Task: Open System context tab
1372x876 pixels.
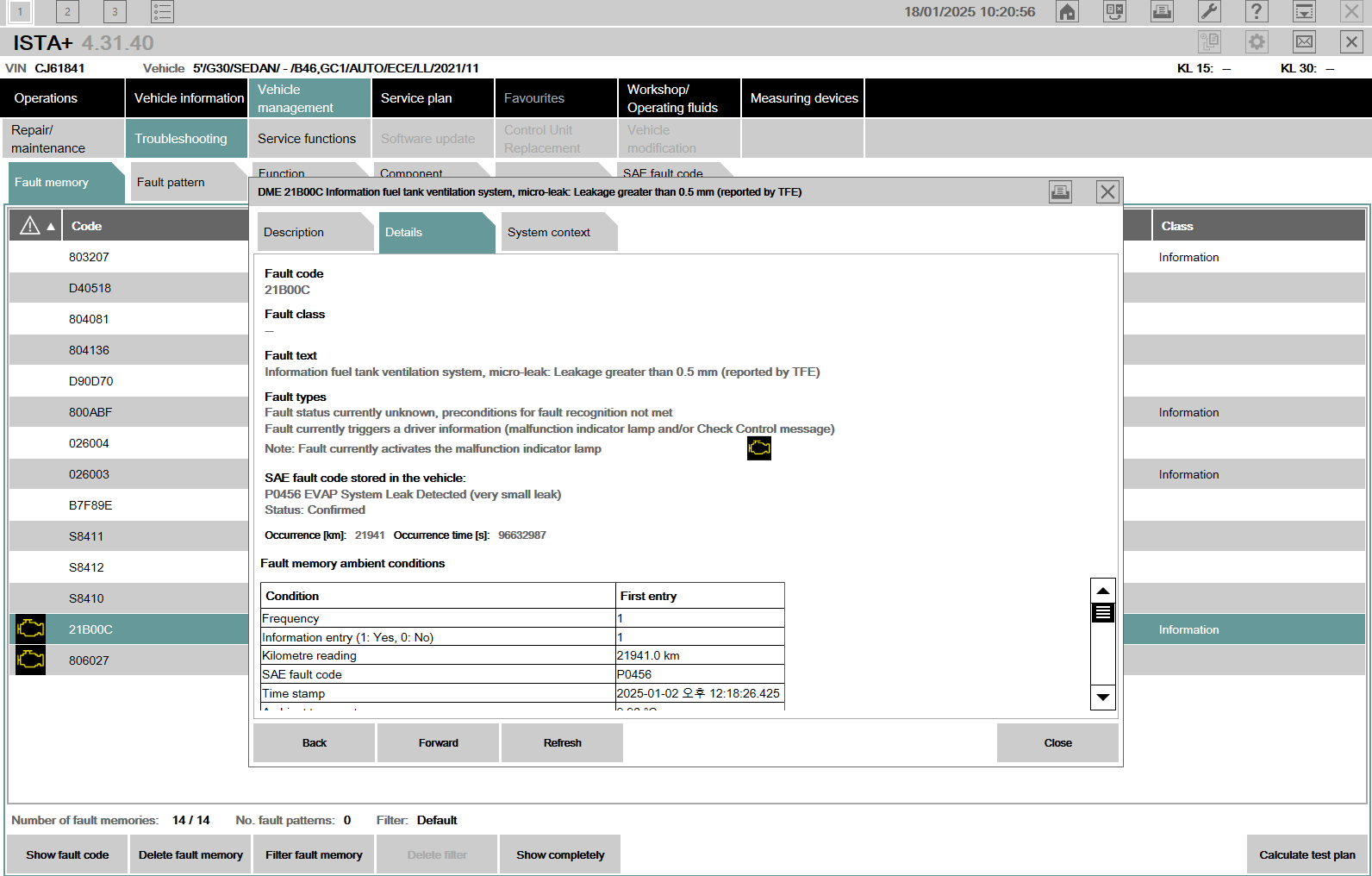Action: (x=558, y=232)
